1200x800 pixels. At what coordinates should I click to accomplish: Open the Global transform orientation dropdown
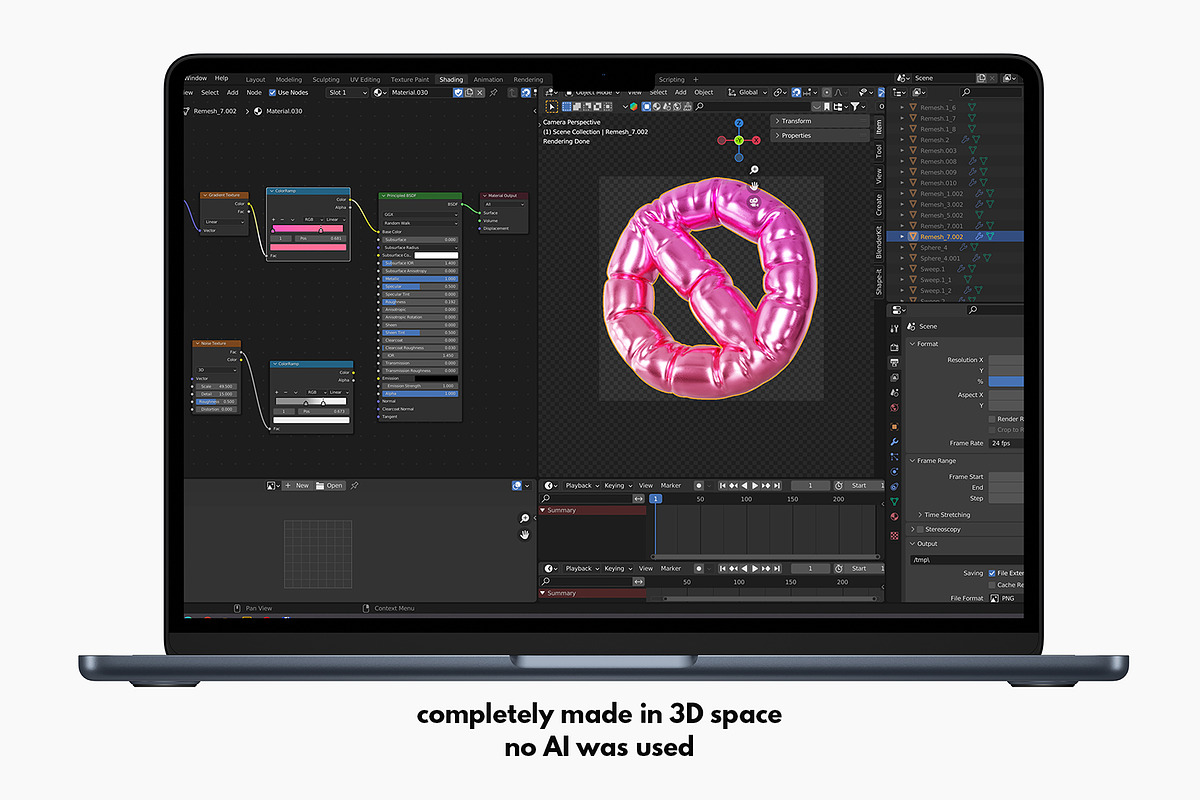748,92
